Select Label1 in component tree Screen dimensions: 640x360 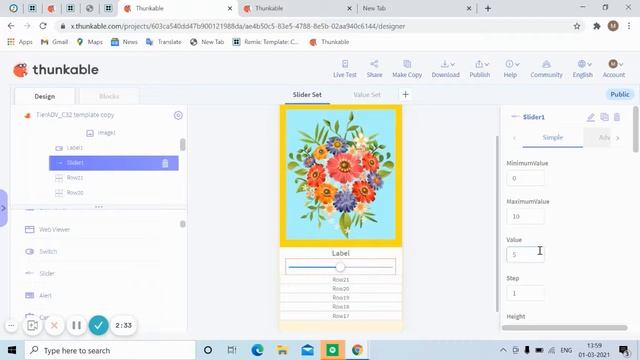(69, 148)
